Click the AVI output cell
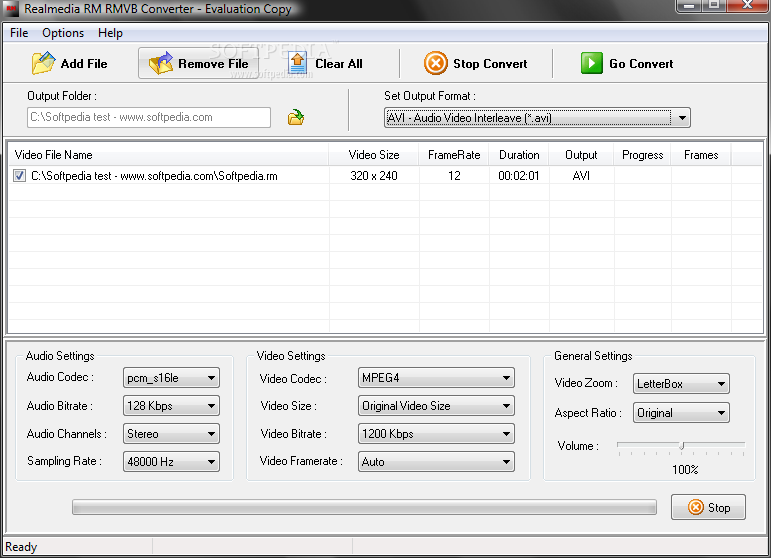 coord(581,176)
